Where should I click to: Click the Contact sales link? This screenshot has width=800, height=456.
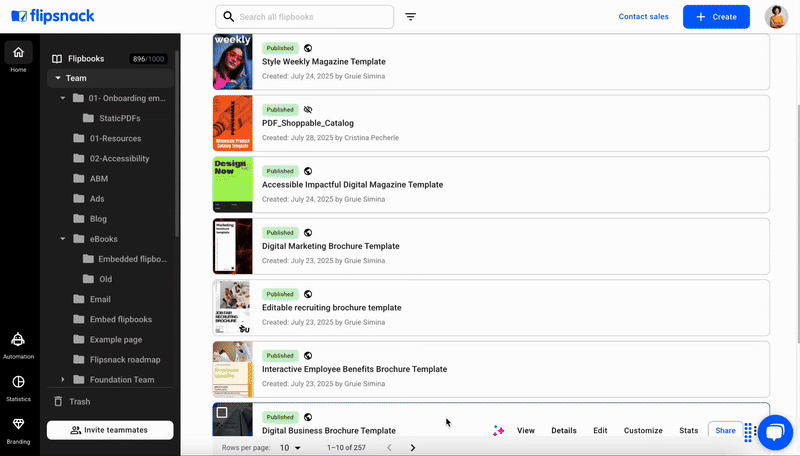point(644,17)
